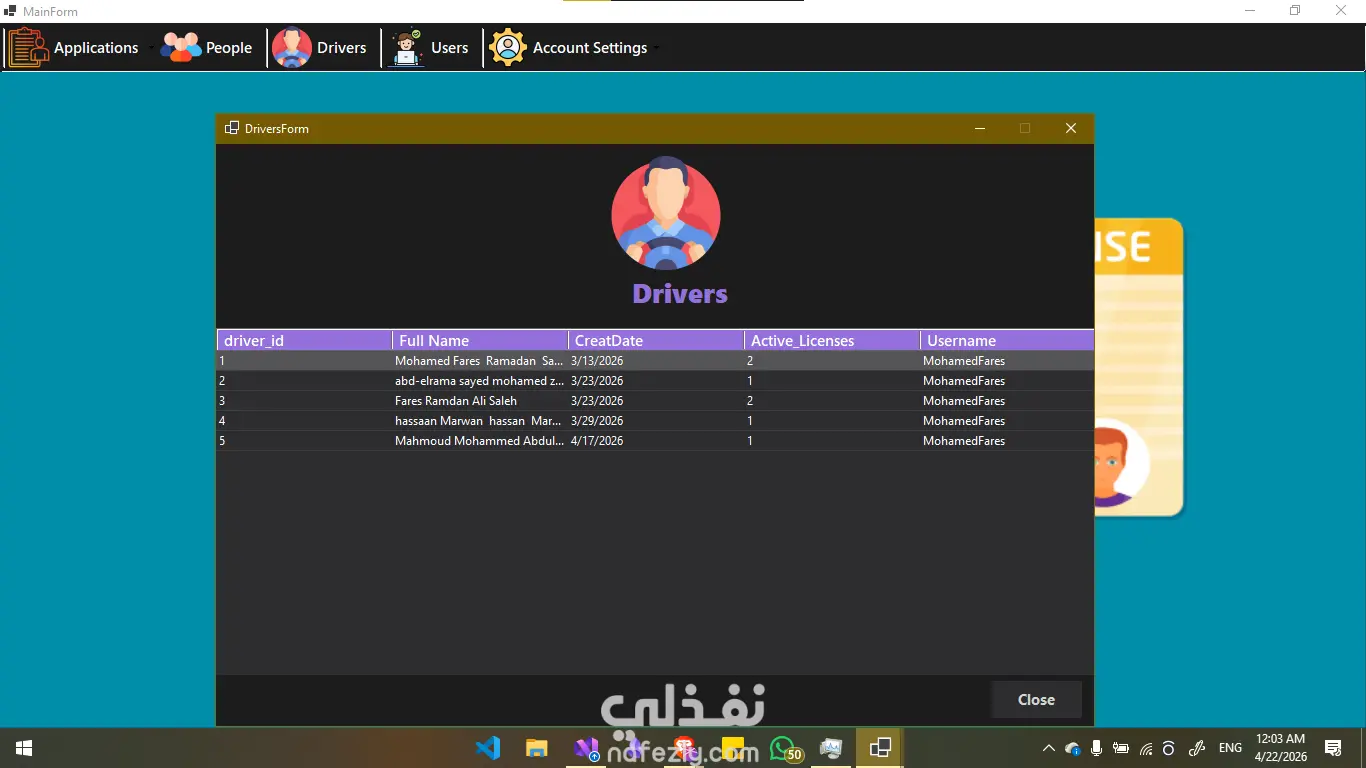Click the microphone tray icon
Viewport: 1366px width, 768px height.
1097,748
